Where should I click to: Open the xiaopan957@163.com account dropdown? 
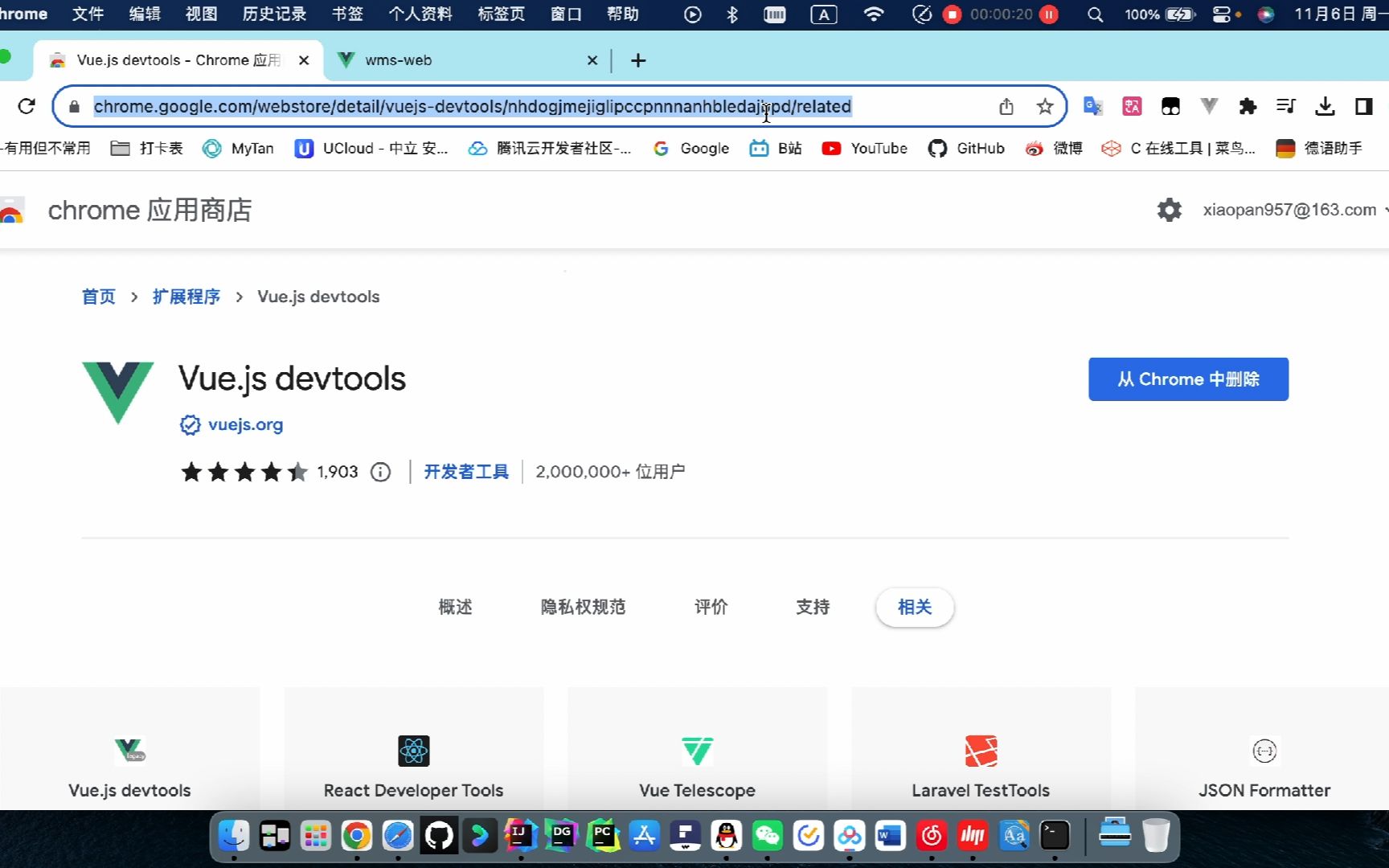click(x=1295, y=210)
